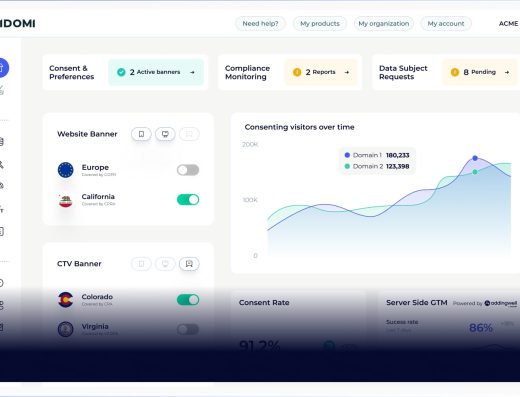
Task: Click the blue Domain 1 data point on chart
Action: (475, 158)
